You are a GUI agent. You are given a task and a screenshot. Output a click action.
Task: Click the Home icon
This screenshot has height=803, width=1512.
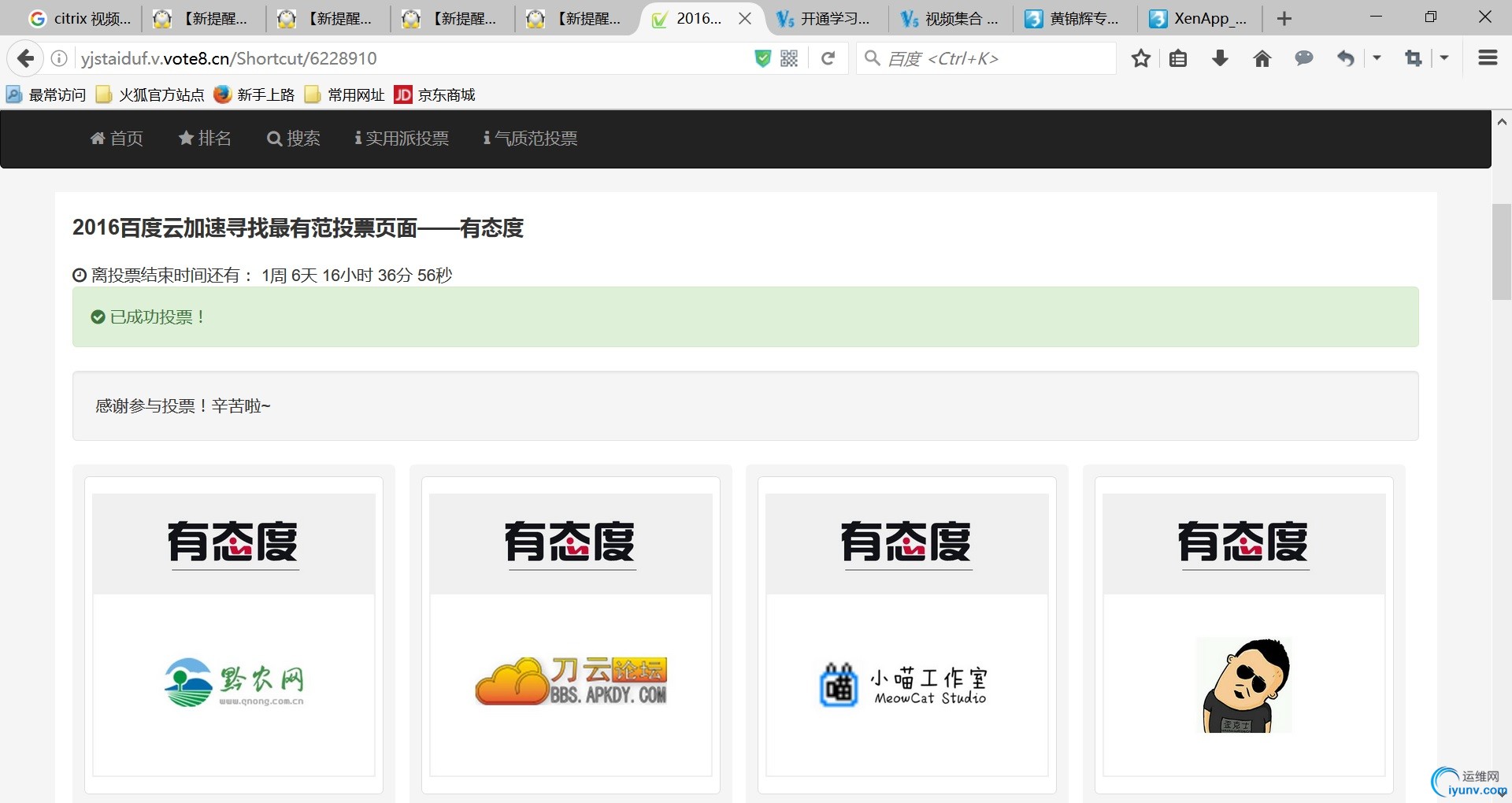[x=1262, y=57]
